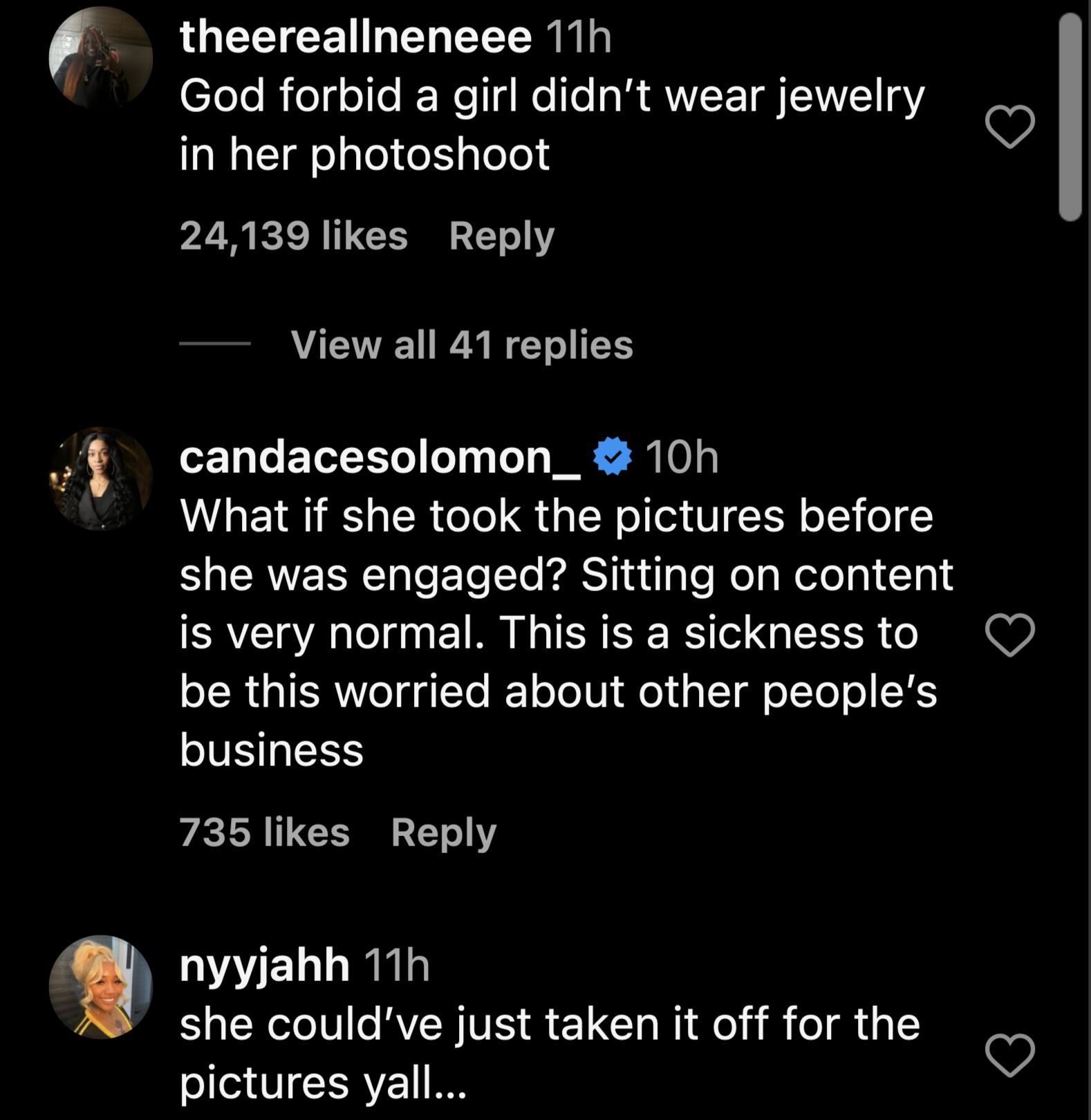View the 735 likes list
Screen dimensions: 1091x1120
click(x=264, y=832)
